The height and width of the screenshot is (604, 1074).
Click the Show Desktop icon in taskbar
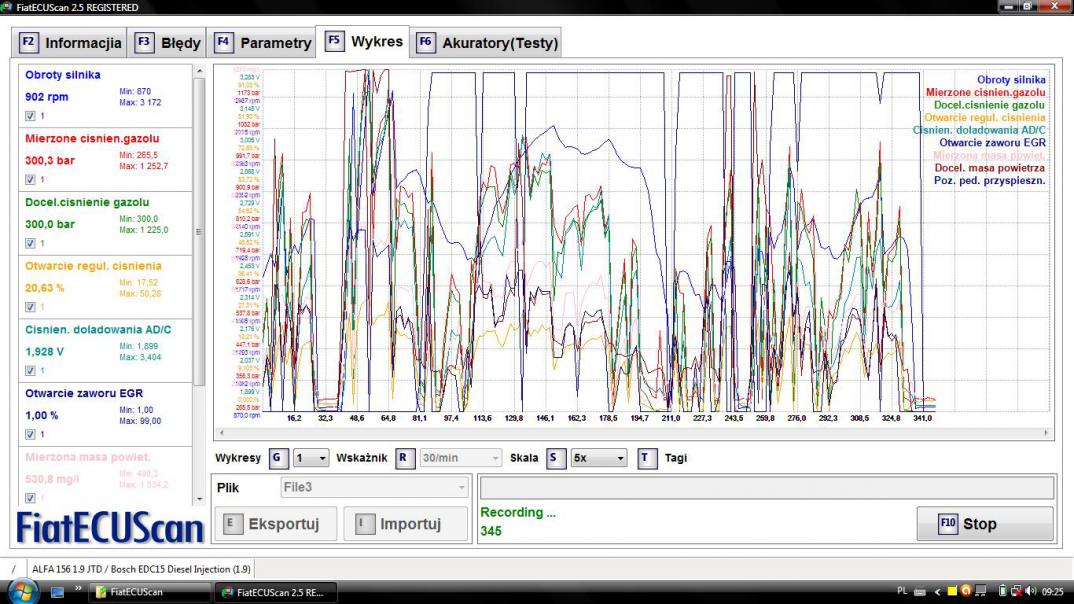click(x=57, y=591)
